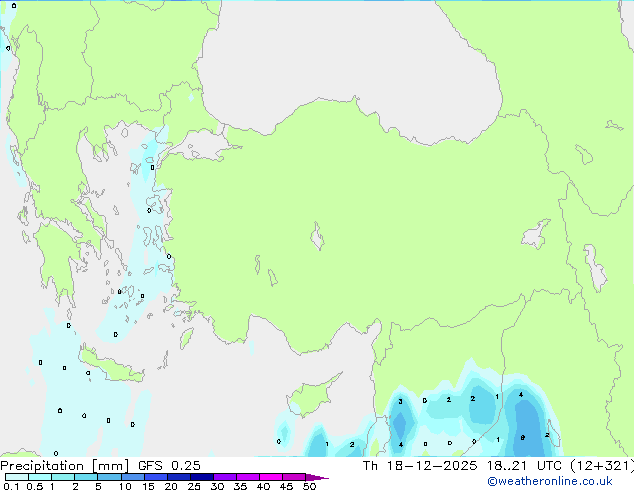Viewport: 634px width, 490px height.
Task: Click the "Th 18-12-2025" date text
Action: pos(420,466)
